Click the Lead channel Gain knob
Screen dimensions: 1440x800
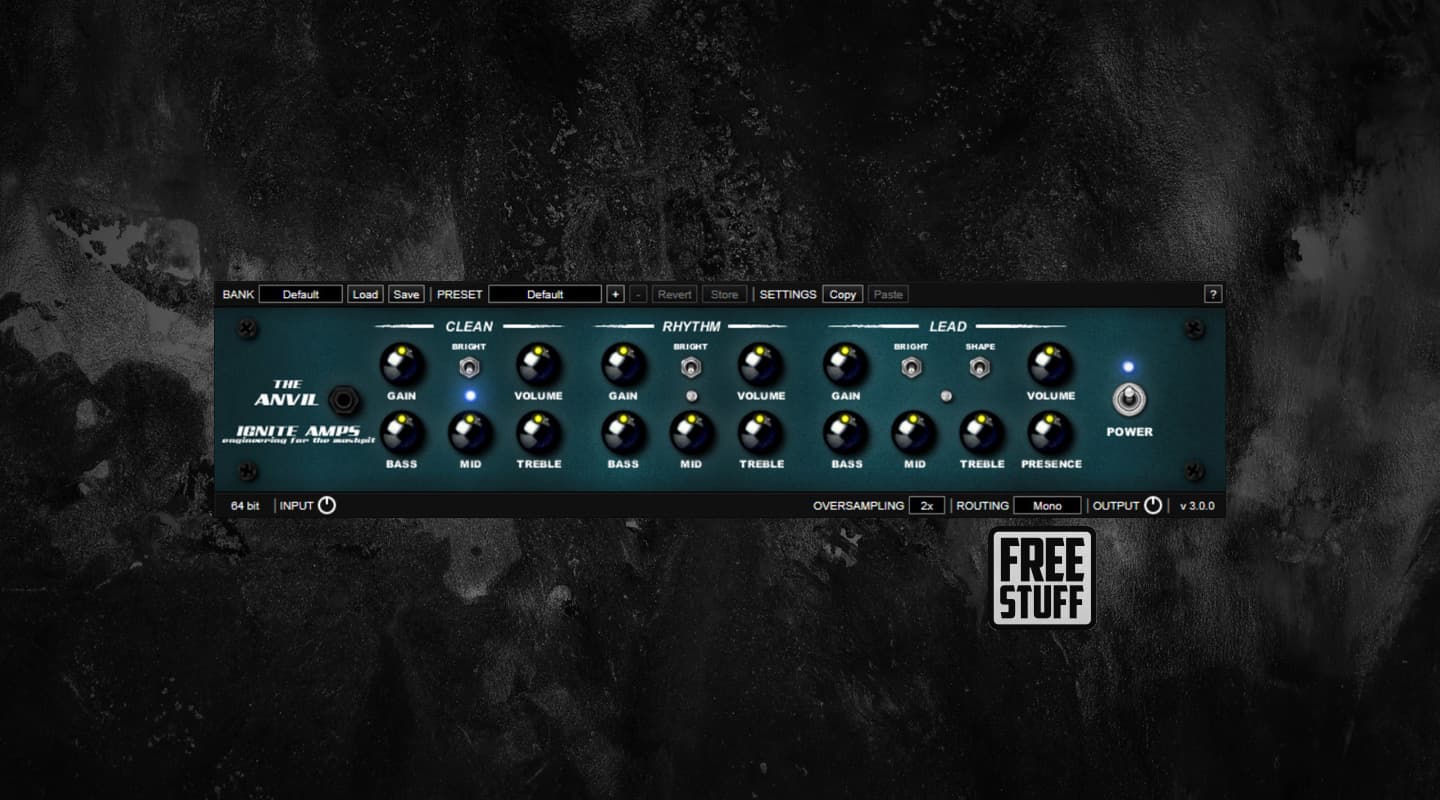[x=845, y=365]
